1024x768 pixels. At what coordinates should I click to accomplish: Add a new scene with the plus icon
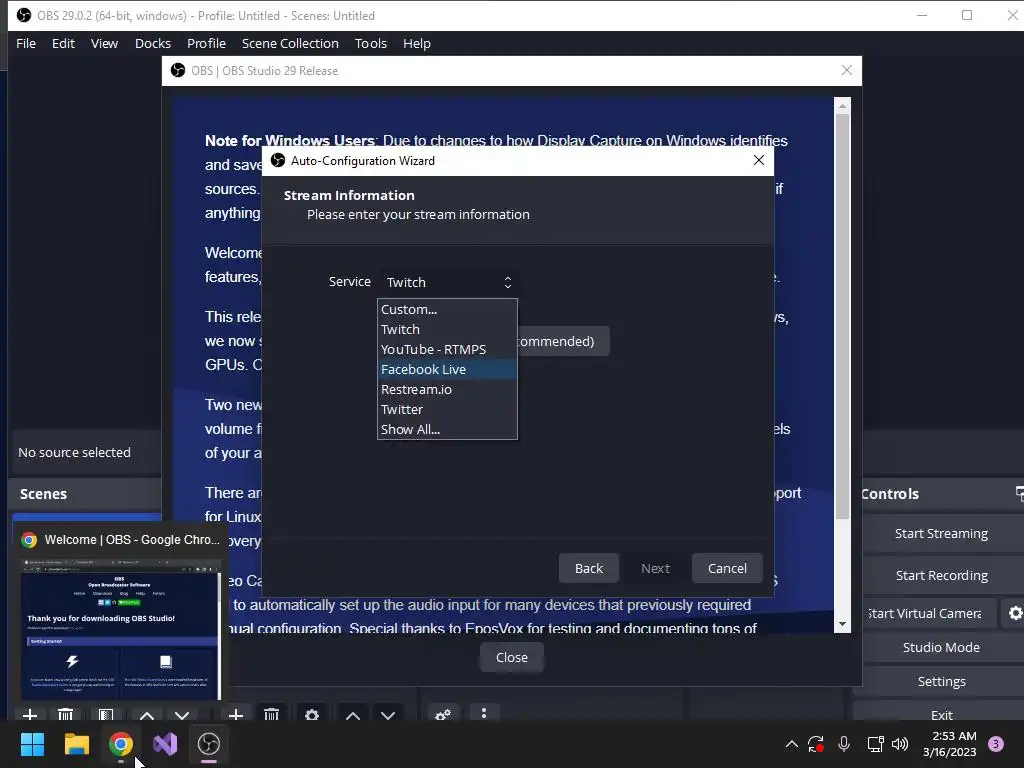[x=29, y=714]
